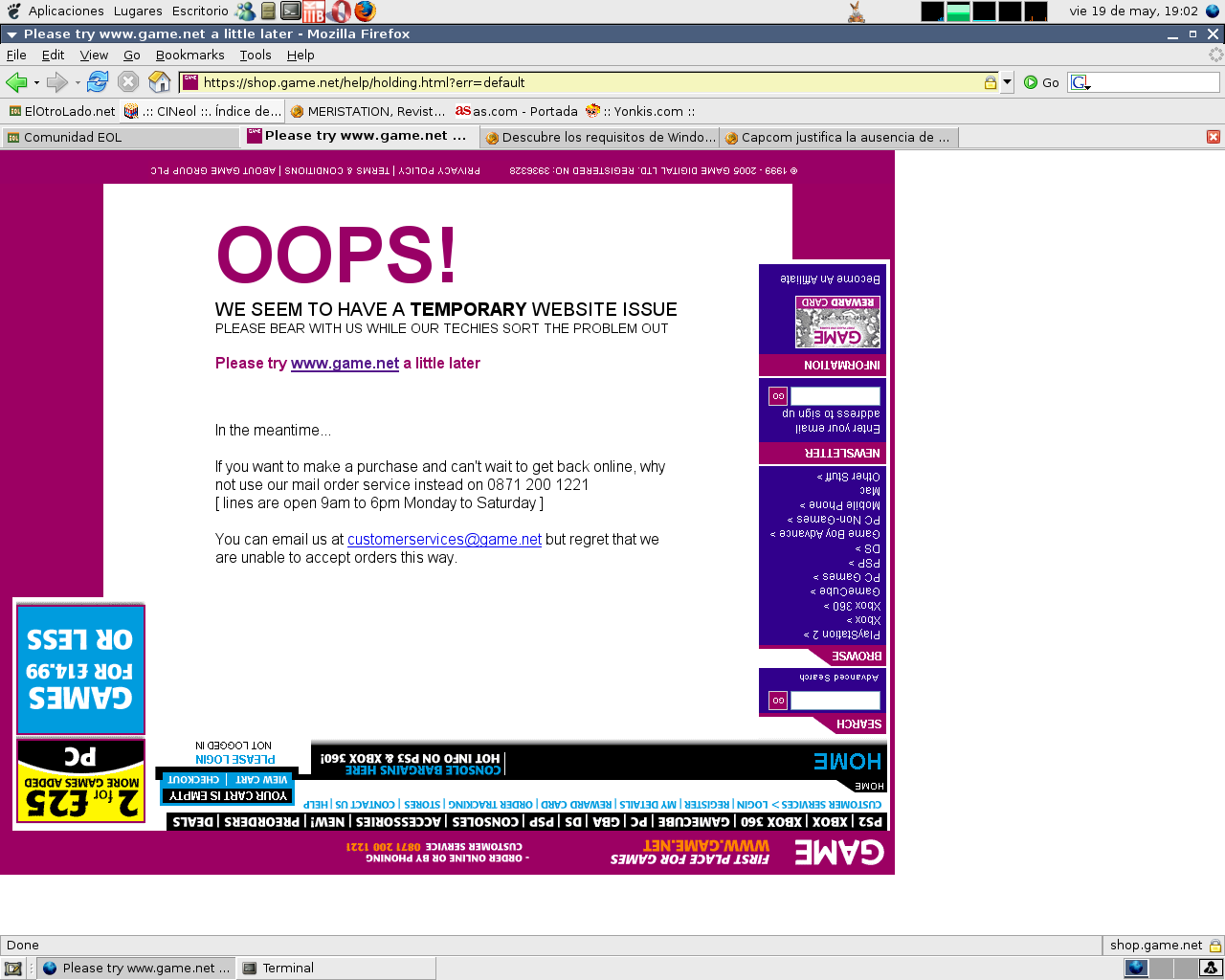Screen dimensions: 1225x980
Task: Select the 'Please try www.game.net' tab
Action: [x=359, y=136]
